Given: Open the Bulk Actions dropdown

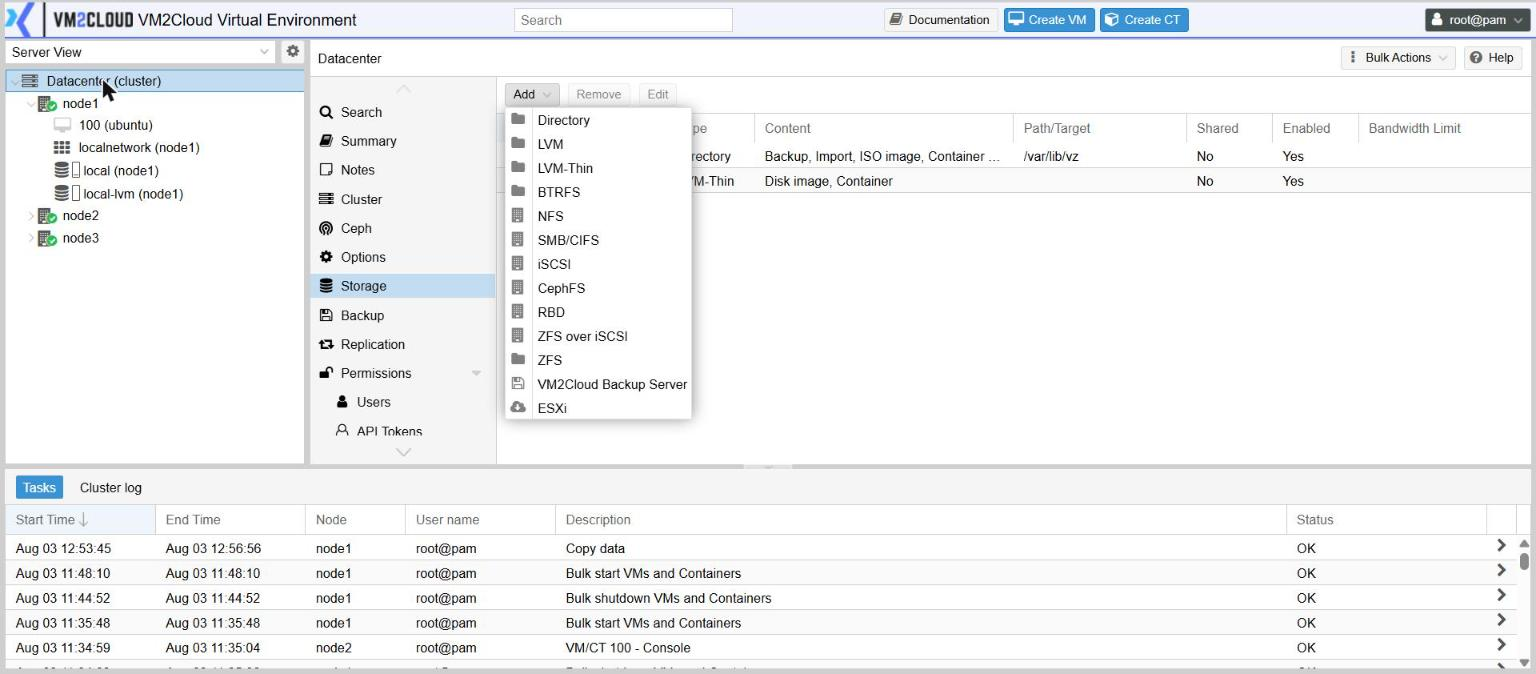Looking at the screenshot, I should coord(1398,58).
